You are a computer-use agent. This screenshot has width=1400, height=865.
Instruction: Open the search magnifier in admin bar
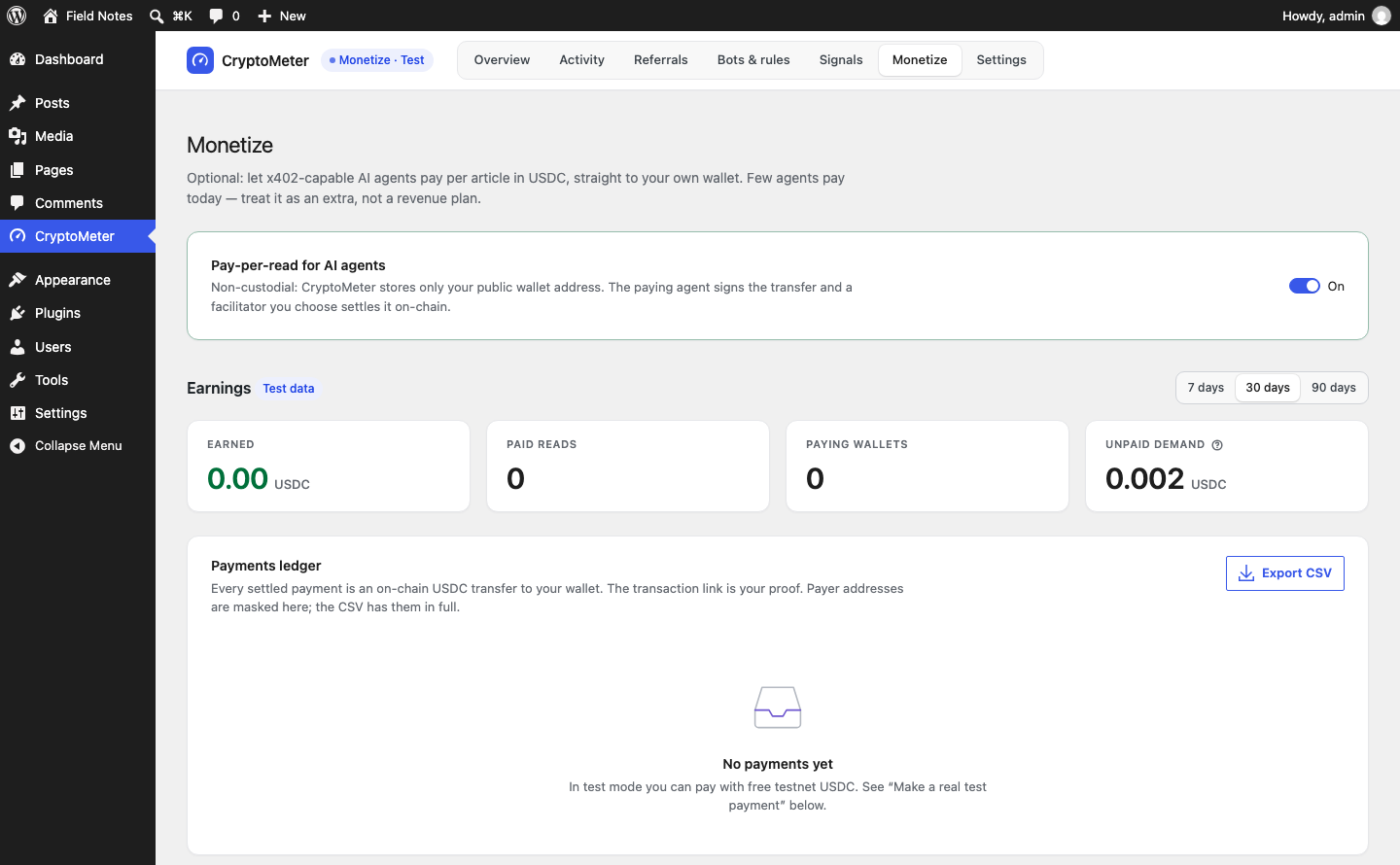coord(157,16)
